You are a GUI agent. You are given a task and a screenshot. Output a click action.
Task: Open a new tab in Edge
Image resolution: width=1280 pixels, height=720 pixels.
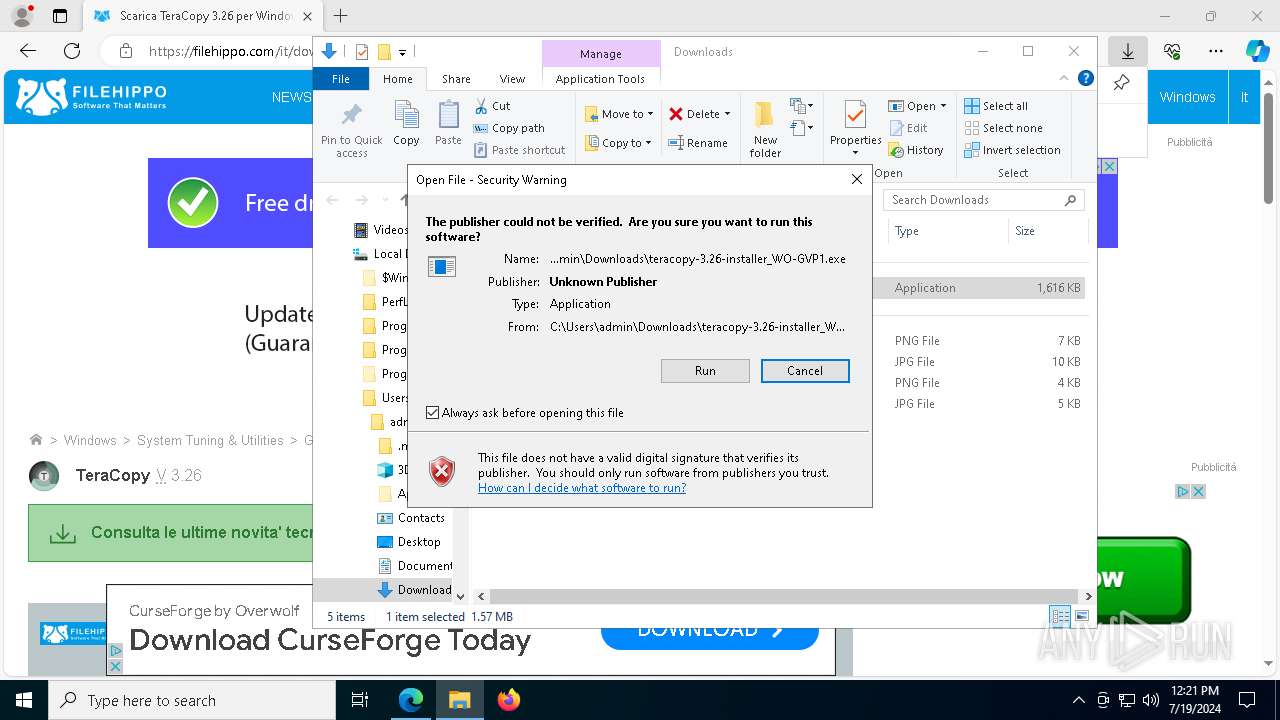click(341, 16)
